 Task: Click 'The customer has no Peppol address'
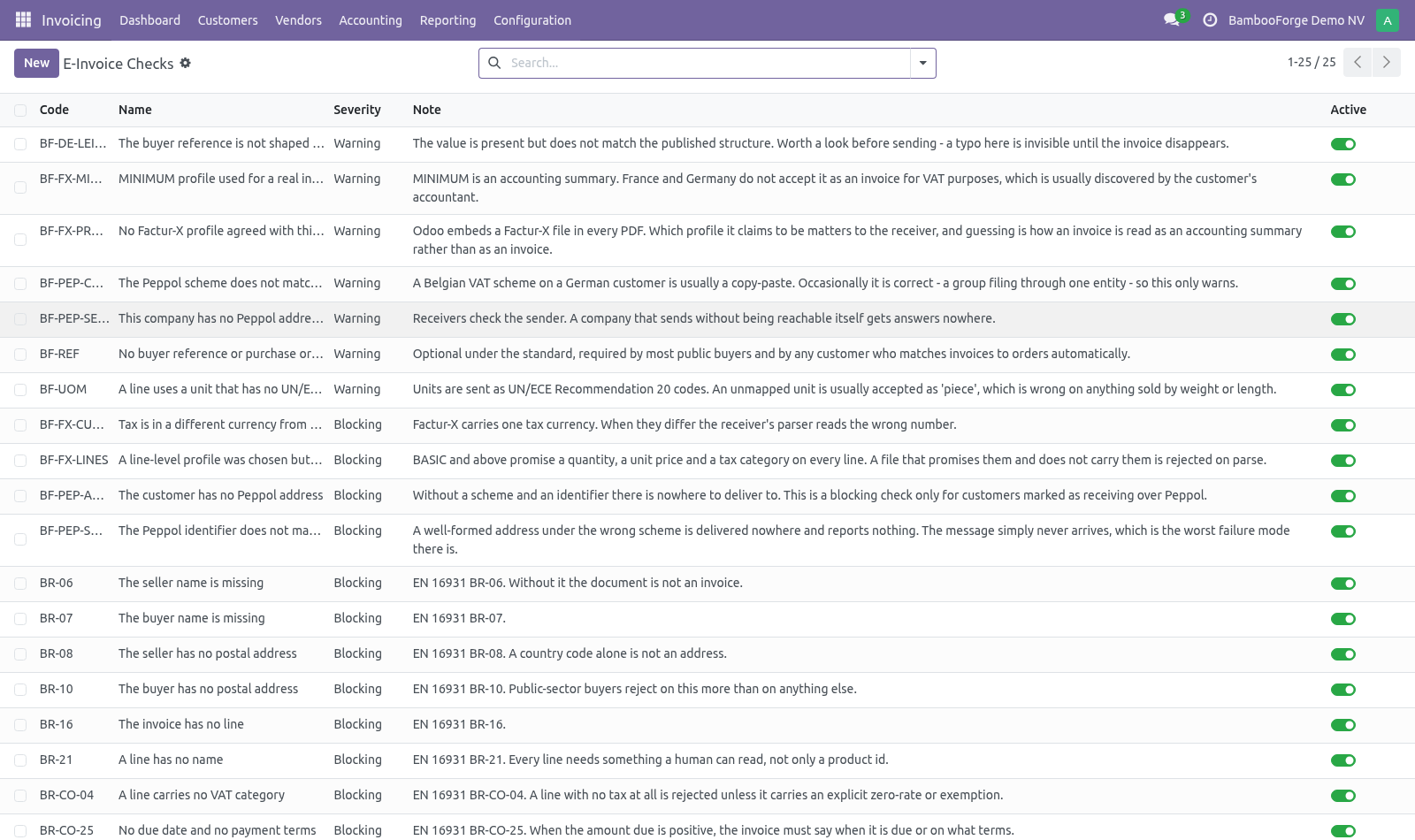[221, 495]
